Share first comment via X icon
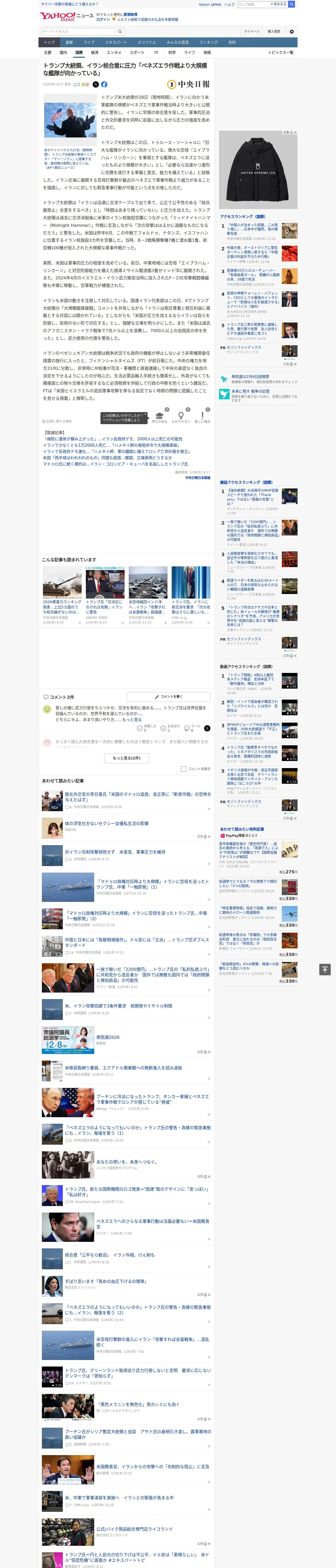 [207, 728]
